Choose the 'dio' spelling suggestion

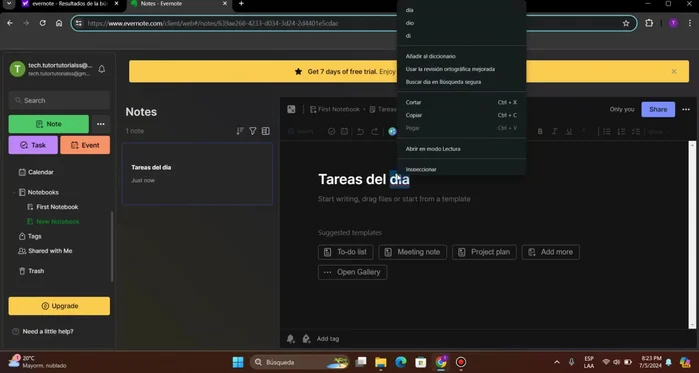pos(461,23)
